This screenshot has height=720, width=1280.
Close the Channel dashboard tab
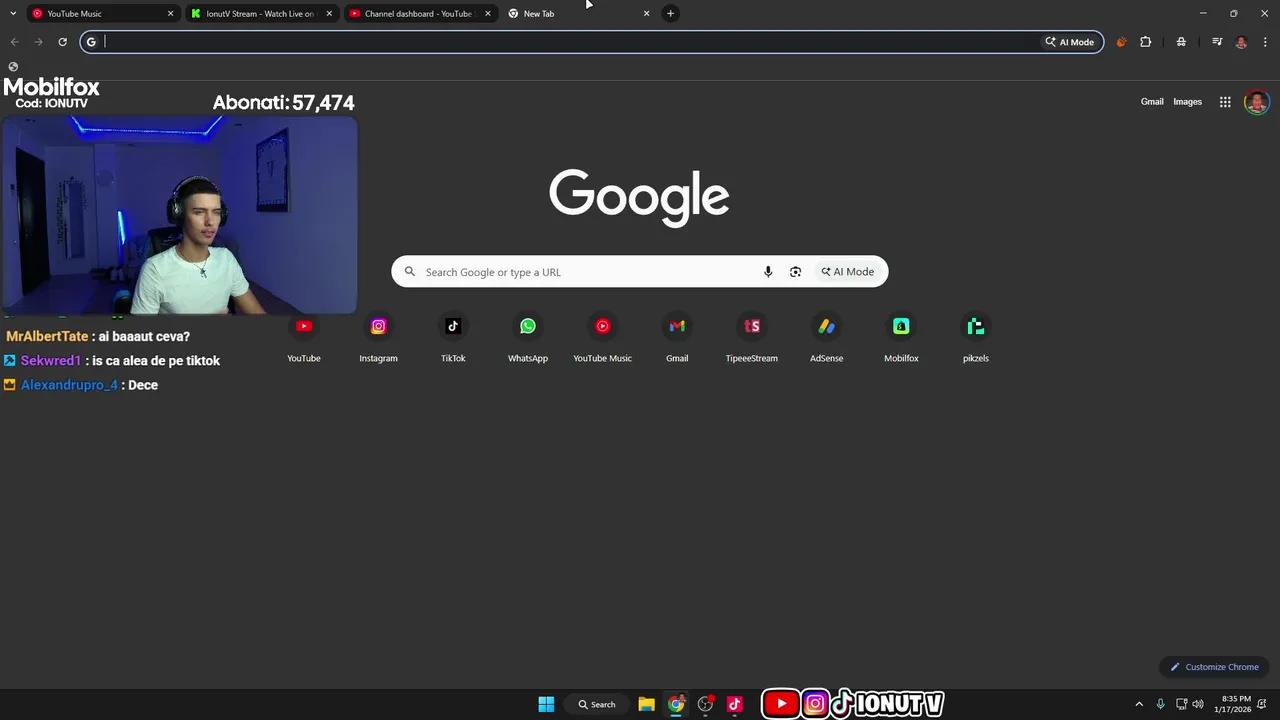(x=488, y=13)
